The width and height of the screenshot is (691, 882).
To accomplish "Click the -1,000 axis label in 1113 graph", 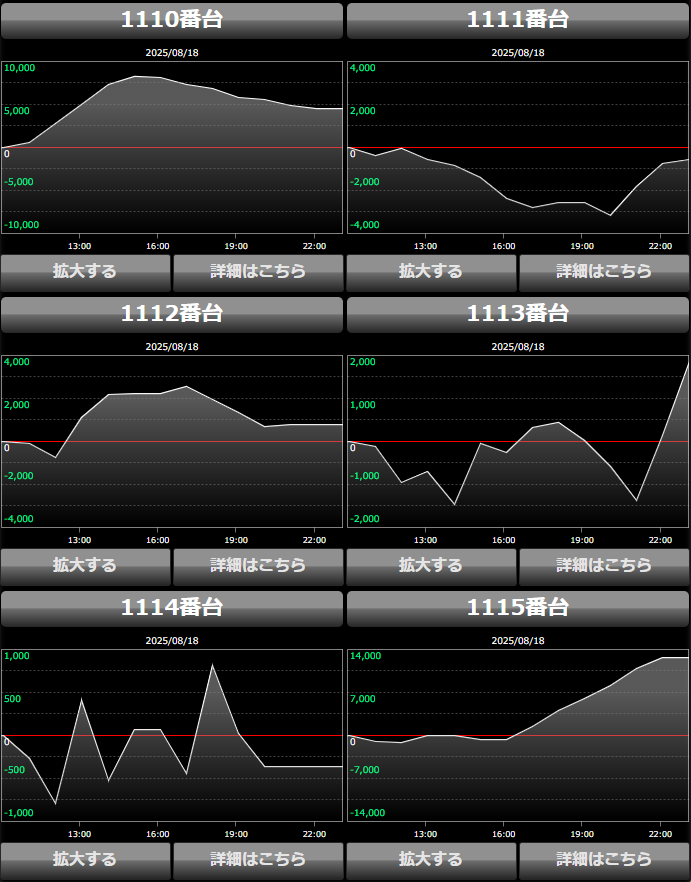I will tap(365, 476).
